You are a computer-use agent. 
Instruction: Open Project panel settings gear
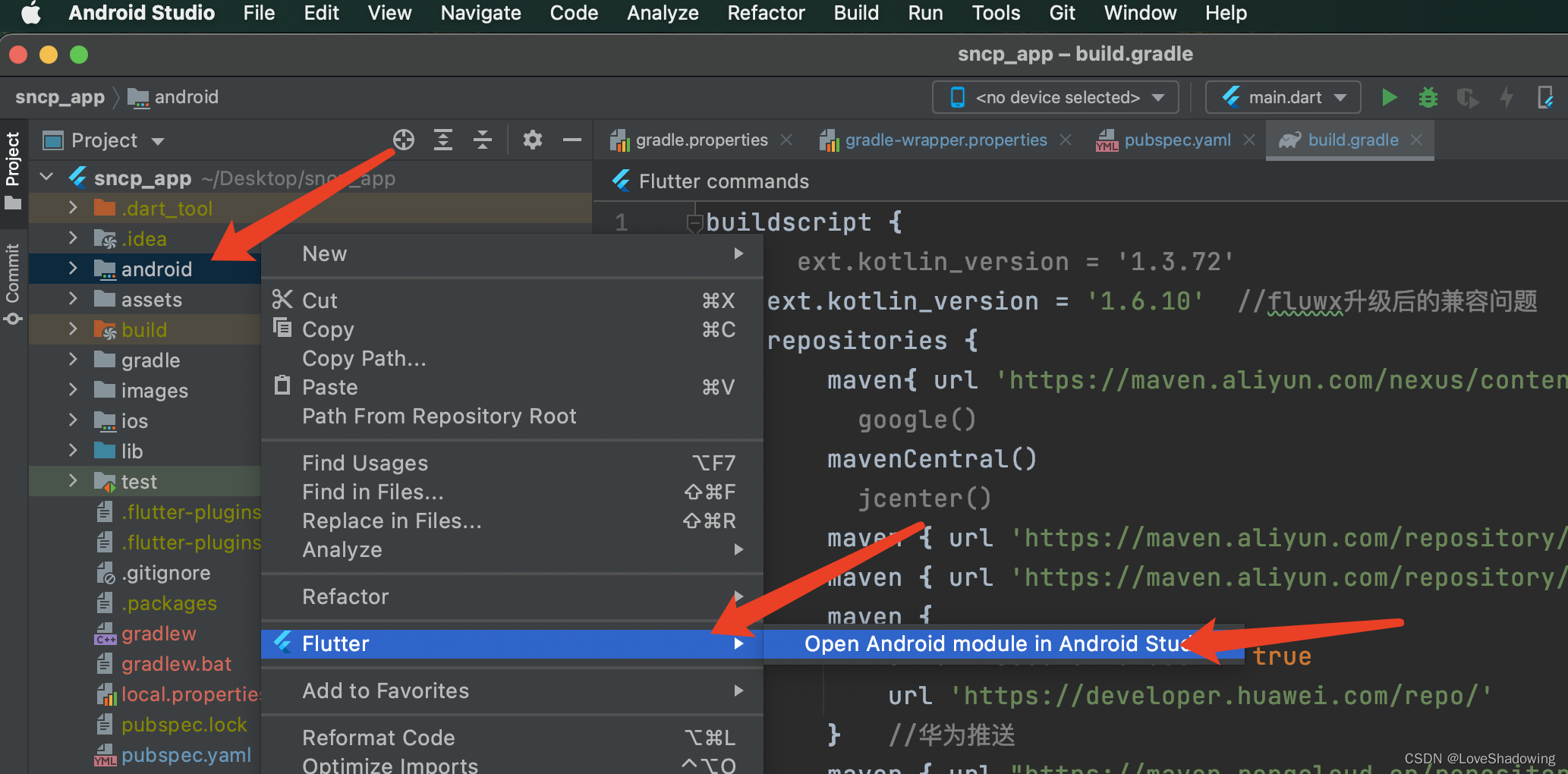[x=533, y=140]
